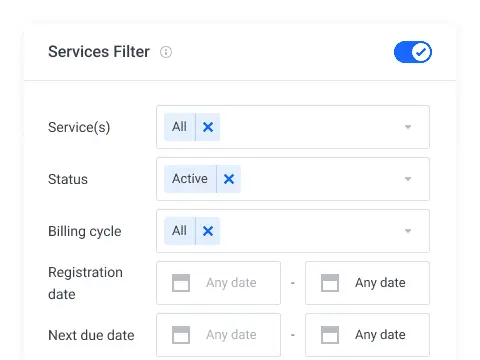The image size is (480, 360).
Task: Open calendar icon for Registration end date
Action: point(330,283)
